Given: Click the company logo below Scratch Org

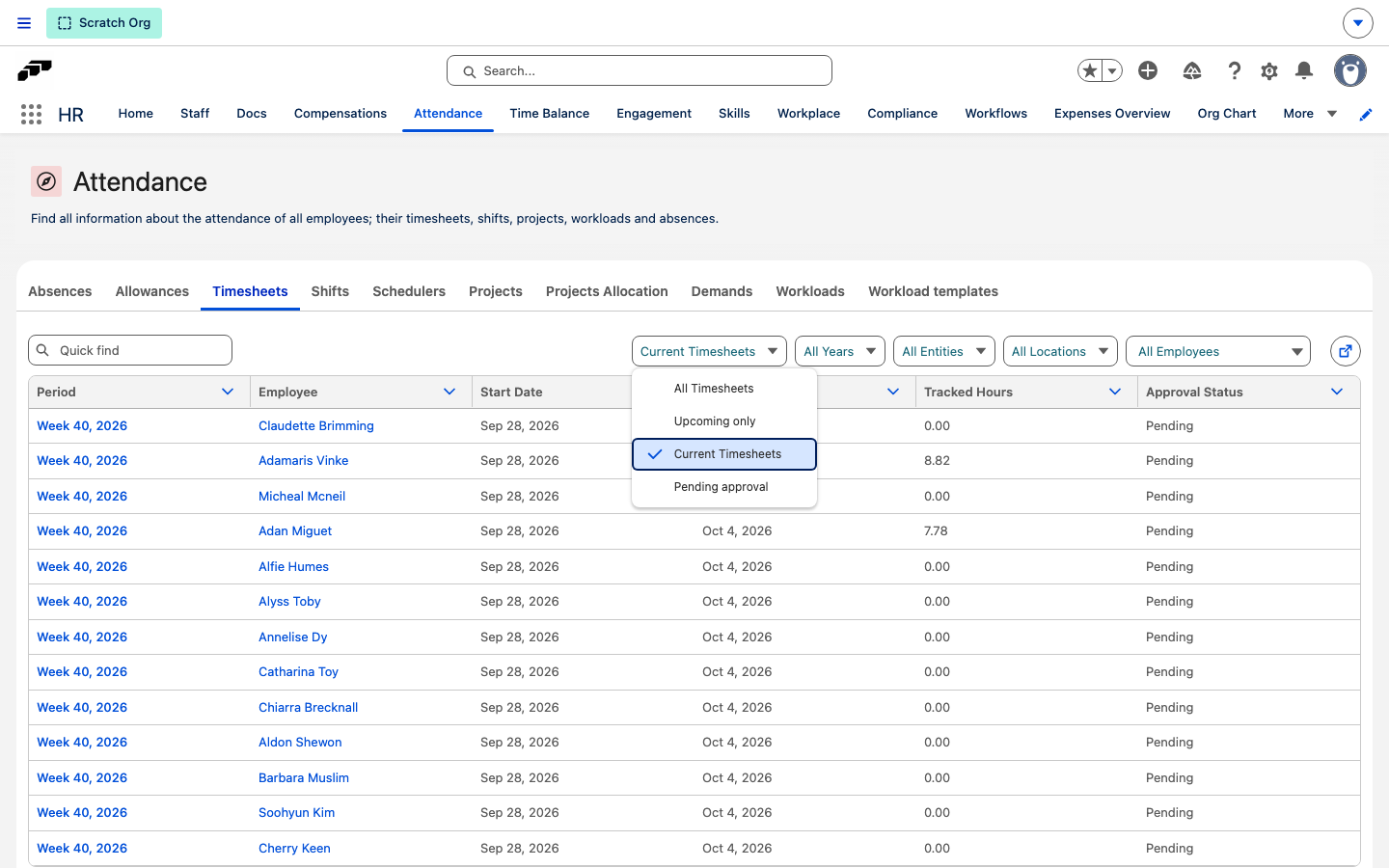Looking at the screenshot, I should pyautogui.click(x=35, y=70).
